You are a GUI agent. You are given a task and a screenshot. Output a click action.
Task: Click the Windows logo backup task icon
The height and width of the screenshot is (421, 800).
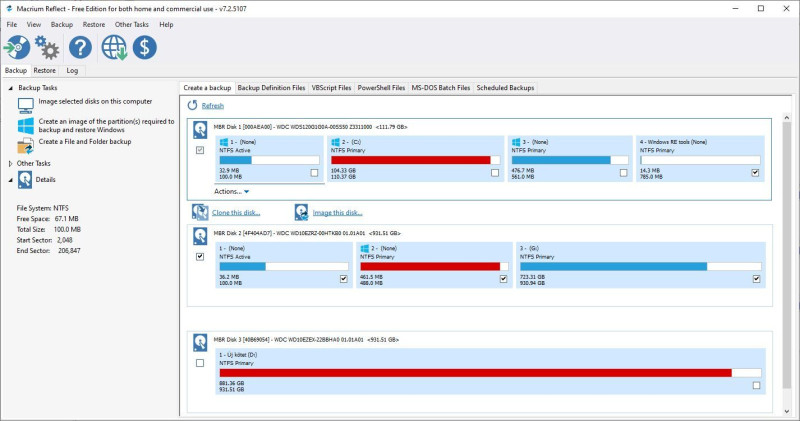(x=26, y=126)
